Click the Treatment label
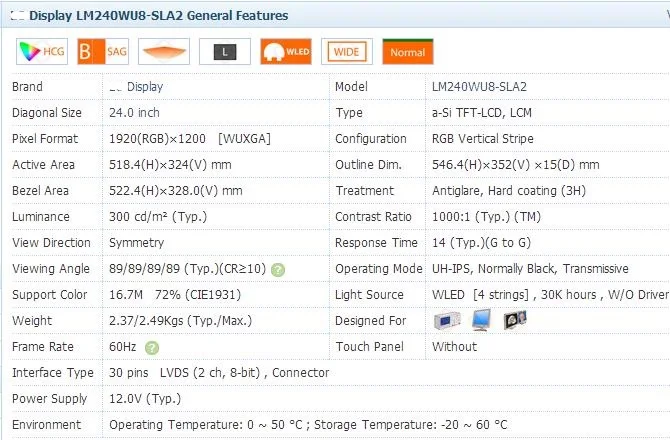 click(364, 191)
